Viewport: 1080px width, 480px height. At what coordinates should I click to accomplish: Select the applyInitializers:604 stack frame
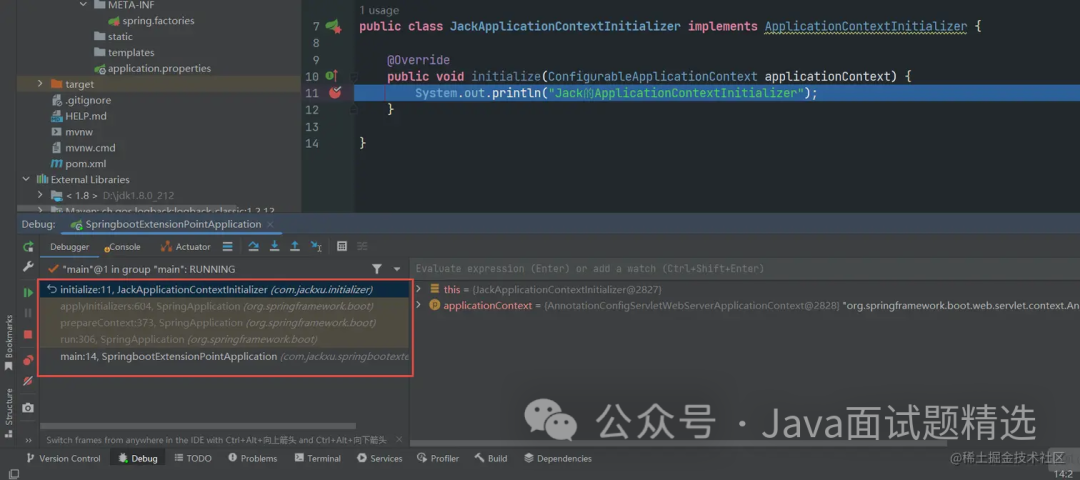224,306
